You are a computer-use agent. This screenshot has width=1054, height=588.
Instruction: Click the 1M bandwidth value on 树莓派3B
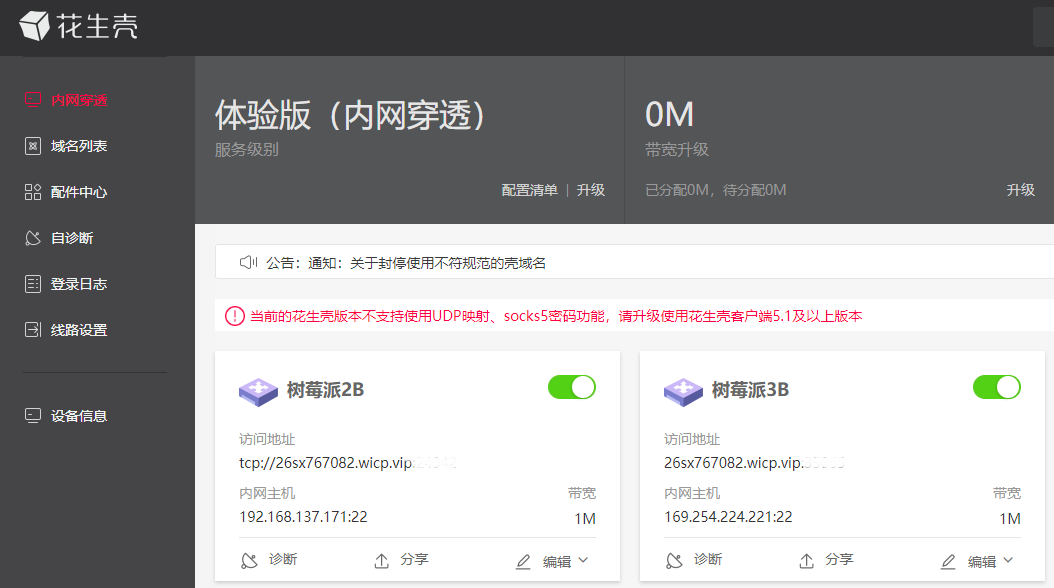tap(1010, 519)
